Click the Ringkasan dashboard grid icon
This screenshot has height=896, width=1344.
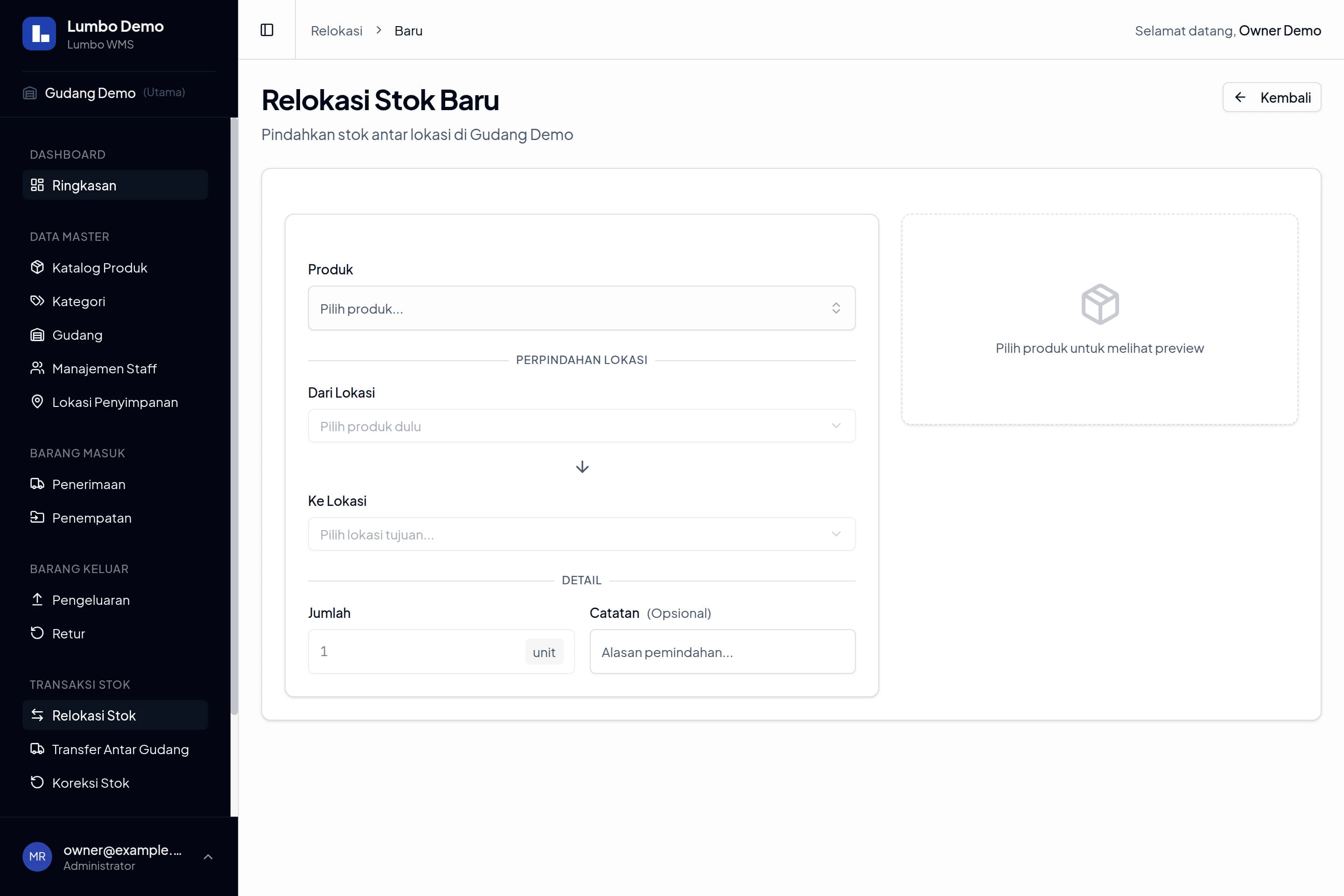coord(37,185)
